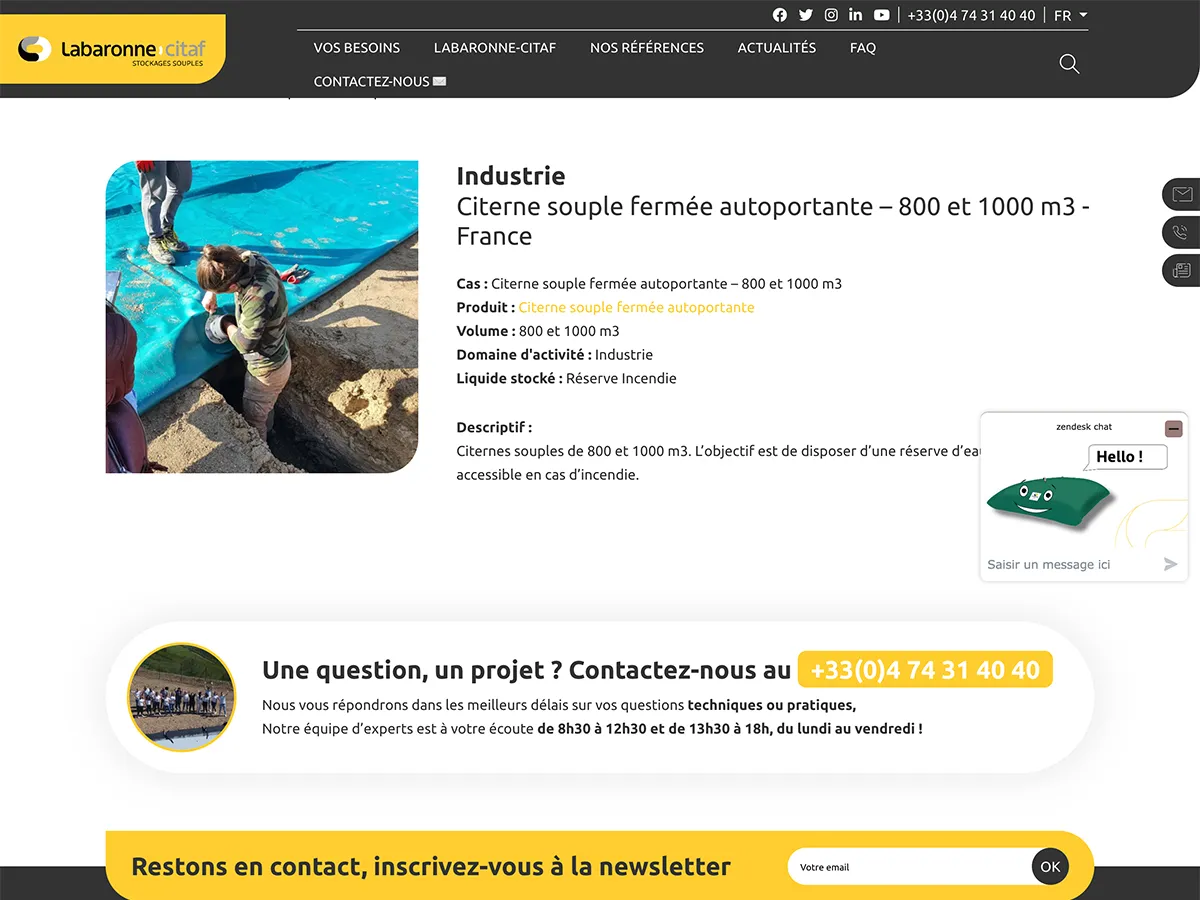Open the Twitter social icon
Screen dimensions: 1200x900
[806, 15]
